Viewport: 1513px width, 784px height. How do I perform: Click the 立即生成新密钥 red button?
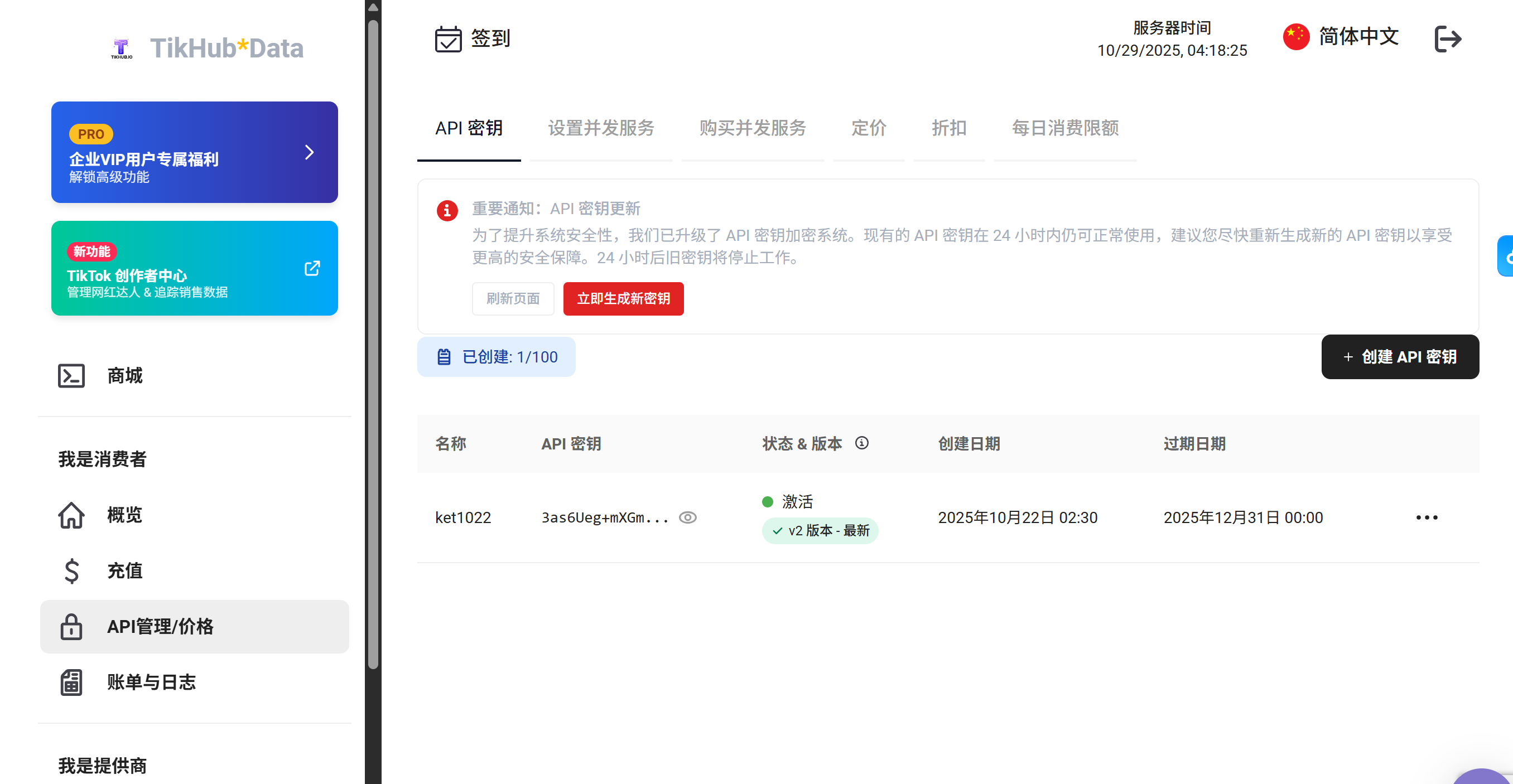pos(623,298)
